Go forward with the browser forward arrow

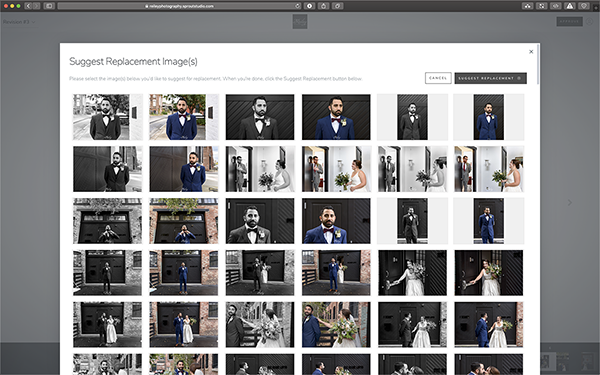pyautogui.click(x=36, y=6)
